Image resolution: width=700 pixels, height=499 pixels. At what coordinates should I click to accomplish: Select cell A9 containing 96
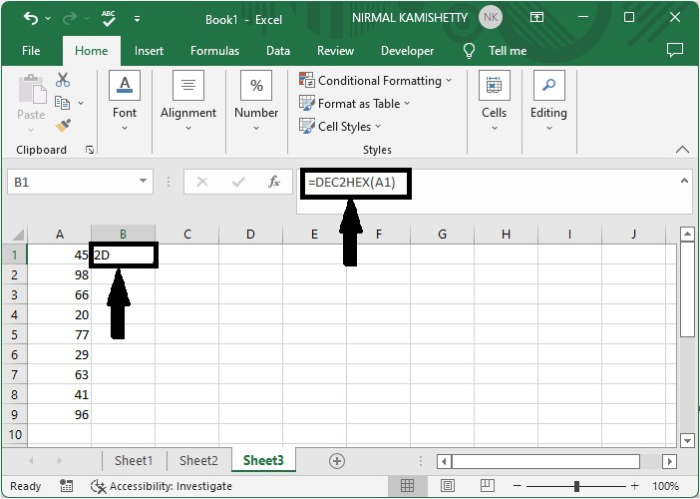[x=59, y=415]
